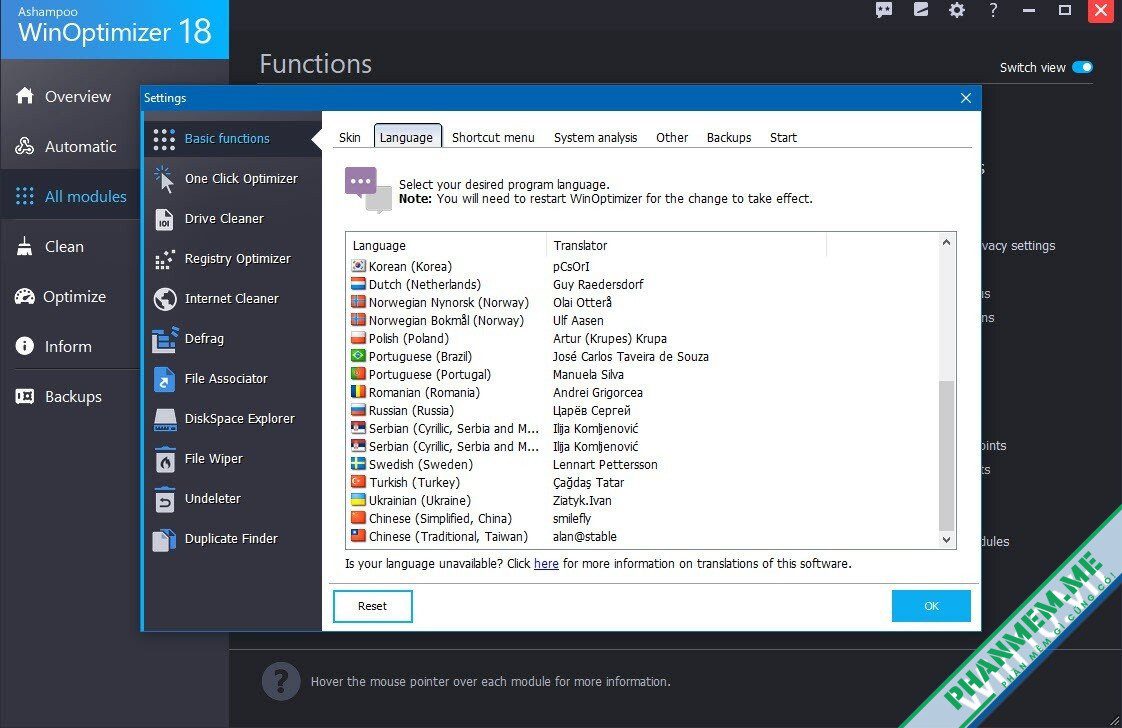Switch to the Start tab
1122x728 pixels.
pos(784,137)
